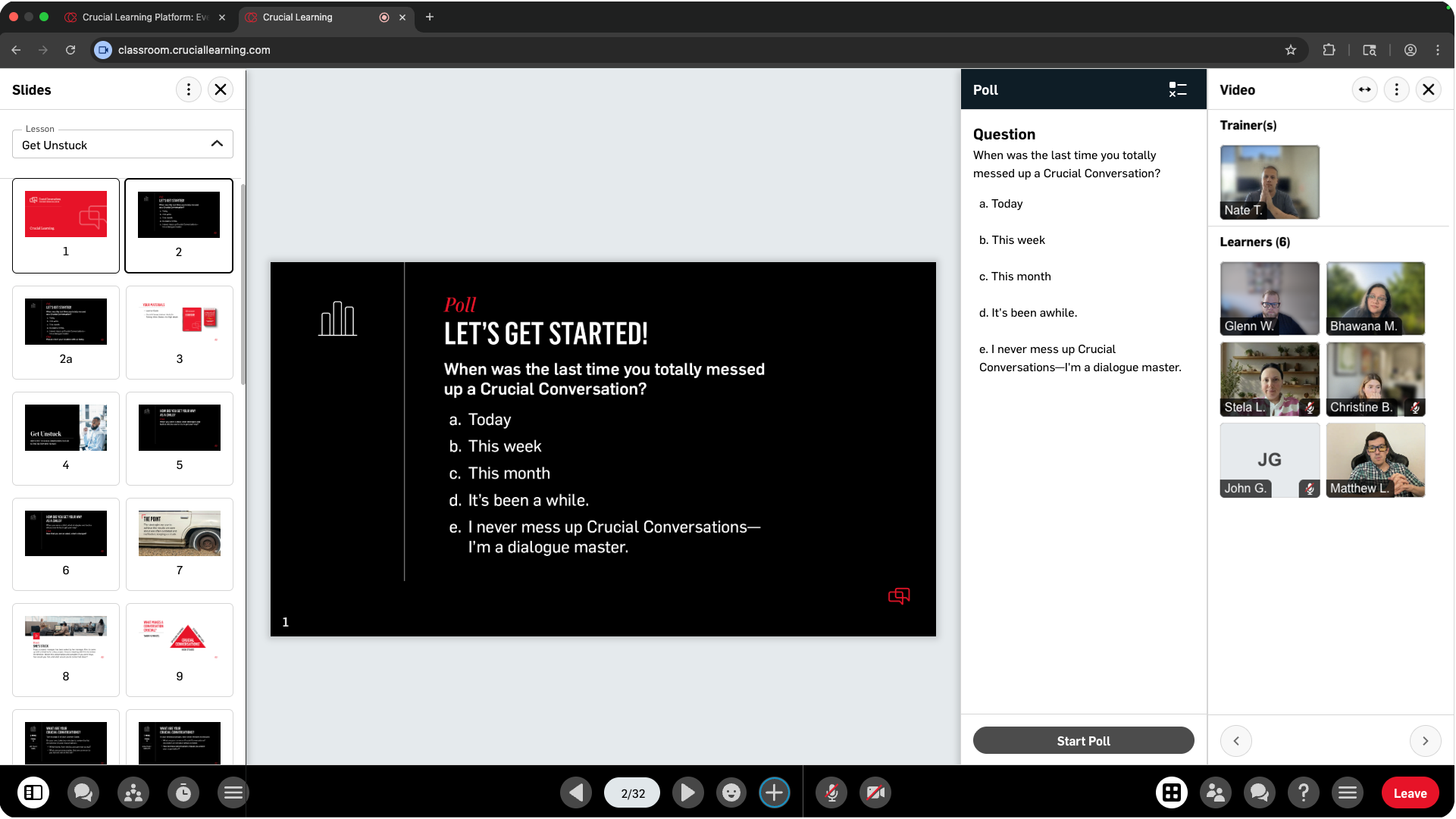Open the participants list icon
Image resolution: width=1456 pixels, height=819 pixels.
point(1216,792)
